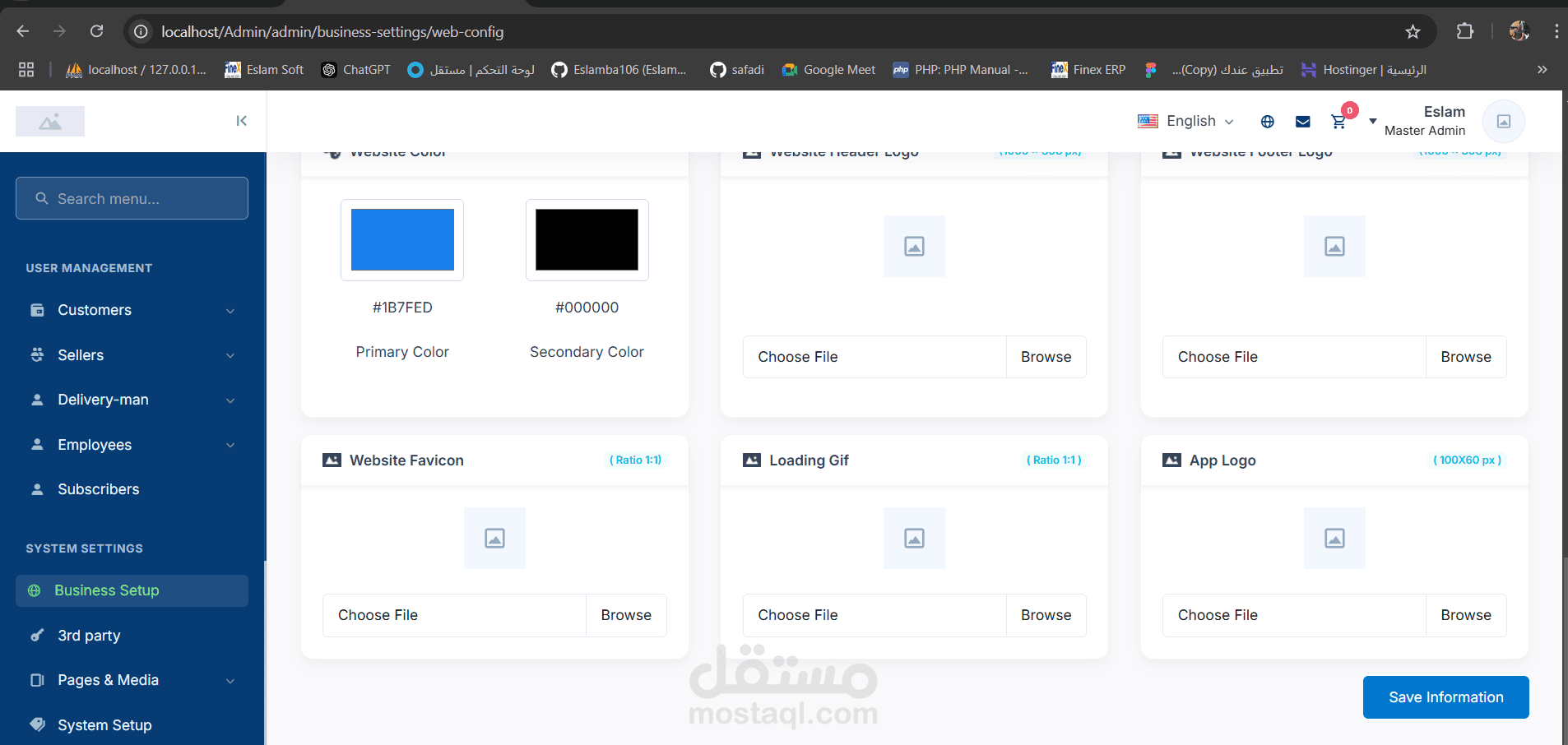Open the PHP Manual bookmark
The height and width of the screenshot is (745, 1568).
(x=960, y=70)
